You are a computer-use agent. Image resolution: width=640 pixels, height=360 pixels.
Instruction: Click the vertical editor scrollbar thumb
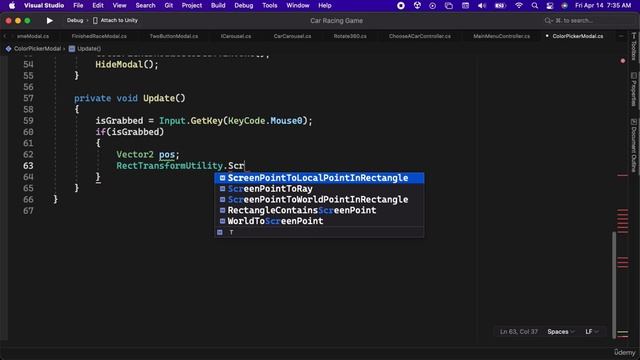pyautogui.click(x=614, y=285)
